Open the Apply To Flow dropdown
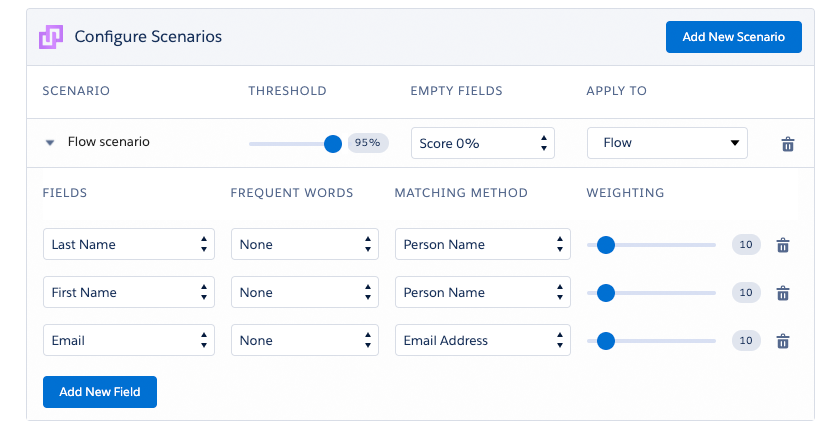The height and width of the screenshot is (430, 840). (x=667, y=143)
